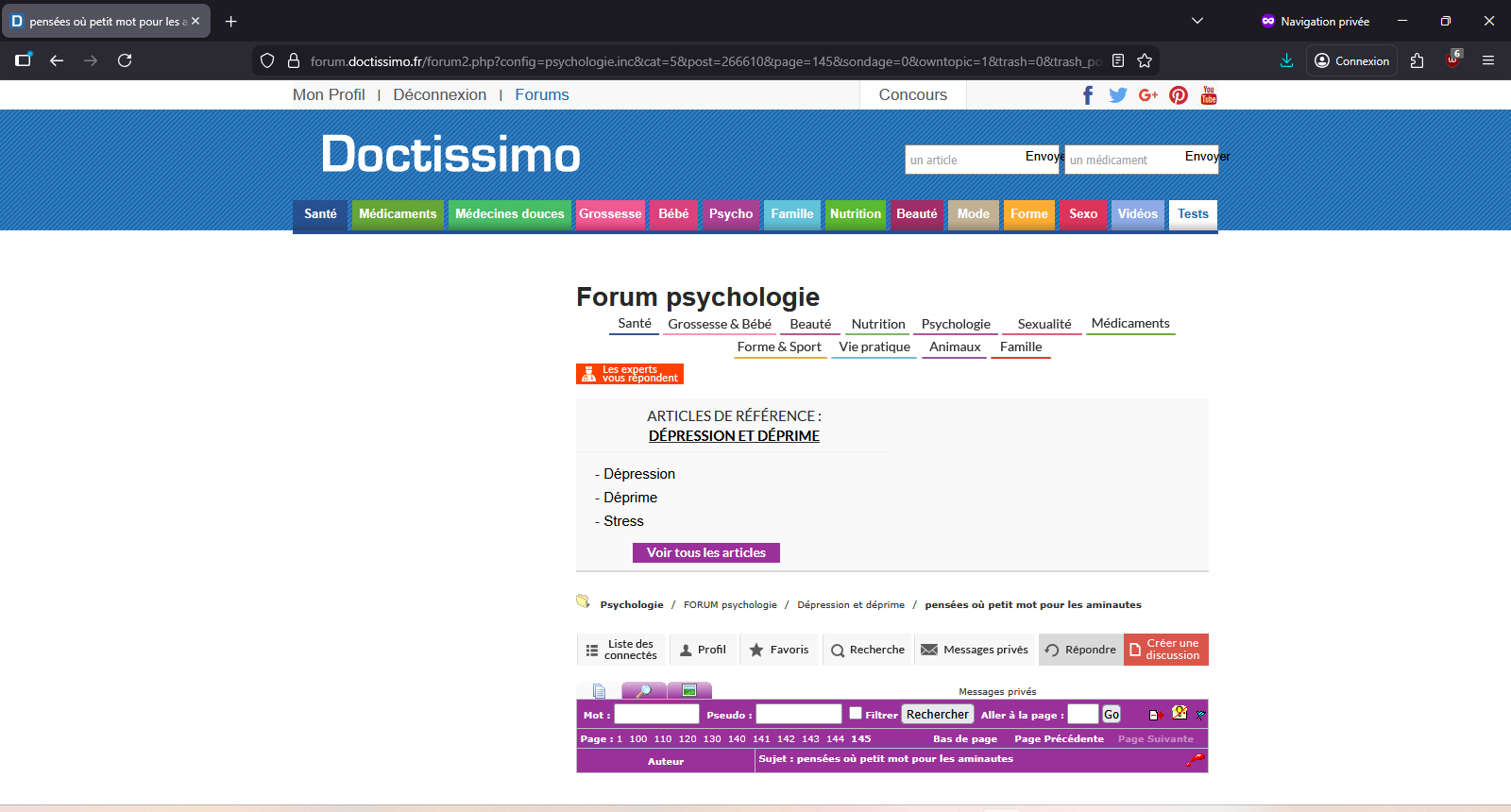Click the Répondre button

[x=1081, y=650]
